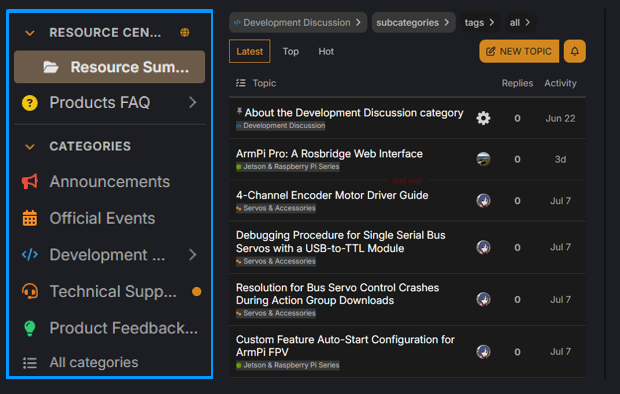Open About the Development Discussion category topic
The width and height of the screenshot is (620, 394).
(x=354, y=113)
